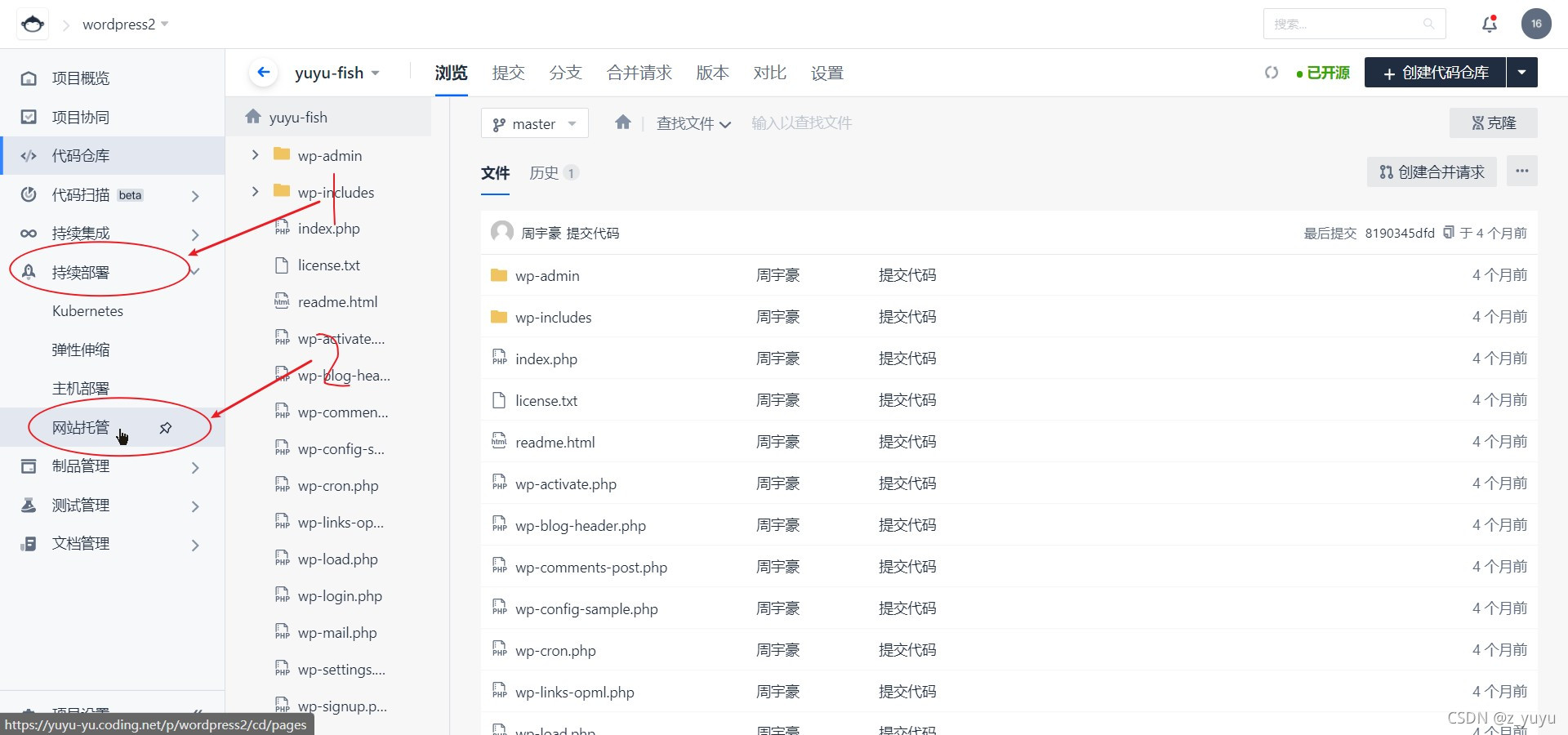Image resolution: width=1568 pixels, height=735 pixels.
Task: Open the 代码仓库 sidebar icon
Action: click(x=29, y=155)
